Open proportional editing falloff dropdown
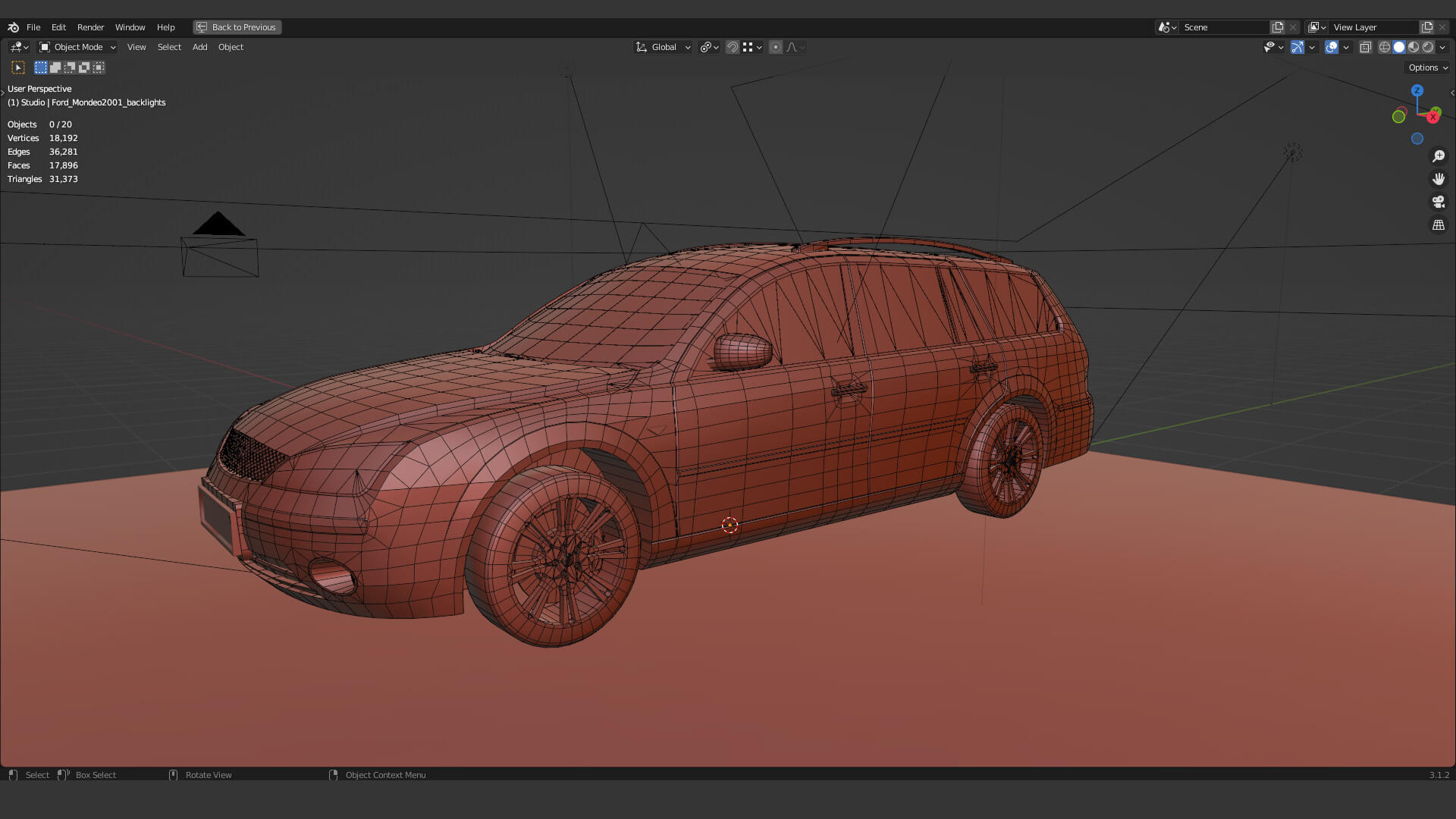This screenshot has width=1456, height=819. [x=795, y=47]
